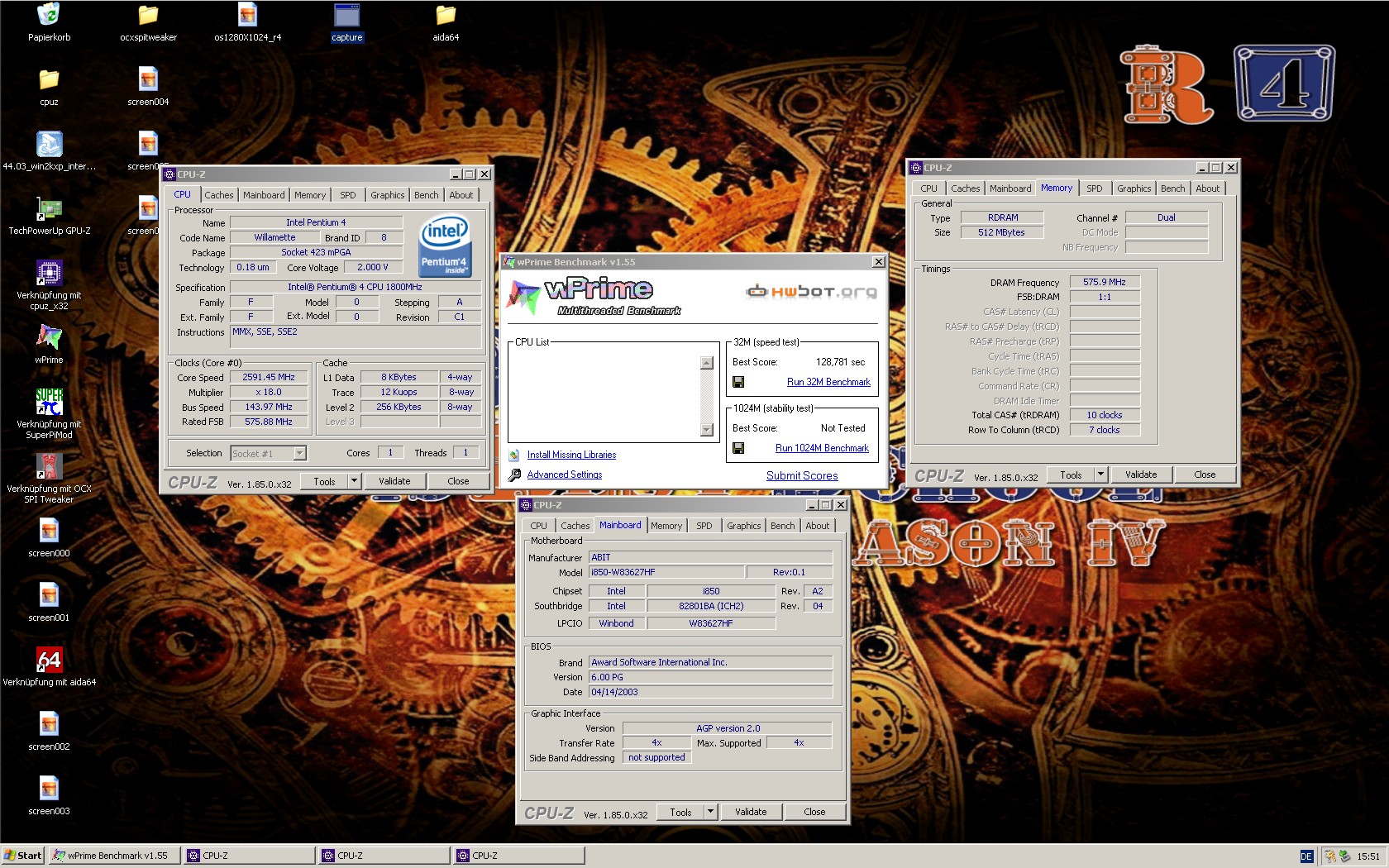Click the DE language indicator in tray
Image resolution: width=1389 pixels, height=868 pixels.
pyautogui.click(x=1306, y=856)
